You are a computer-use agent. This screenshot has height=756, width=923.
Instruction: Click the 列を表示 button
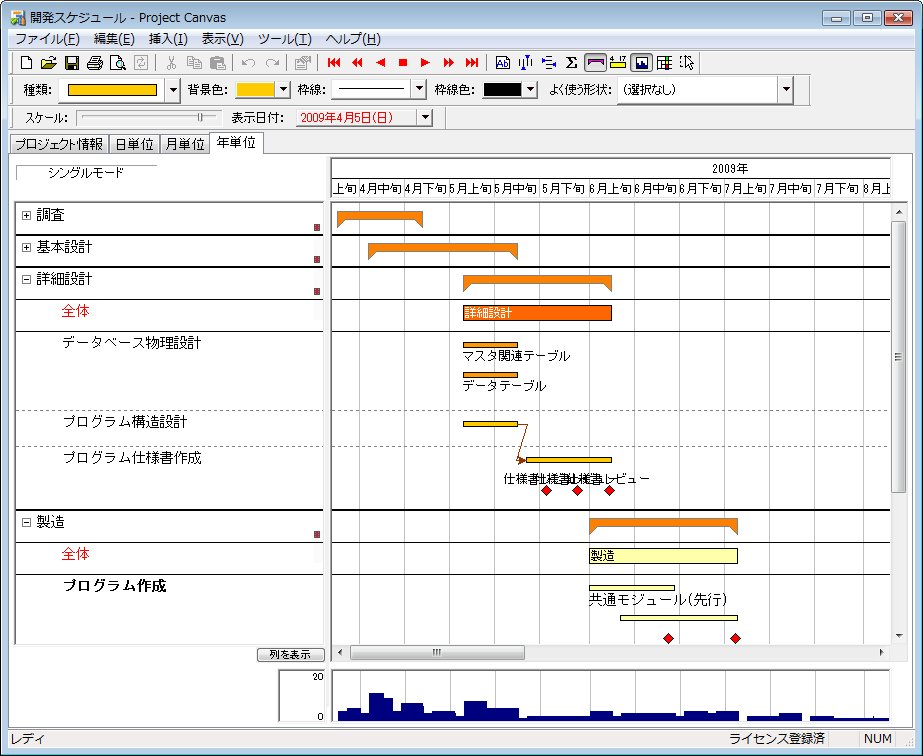click(290, 655)
